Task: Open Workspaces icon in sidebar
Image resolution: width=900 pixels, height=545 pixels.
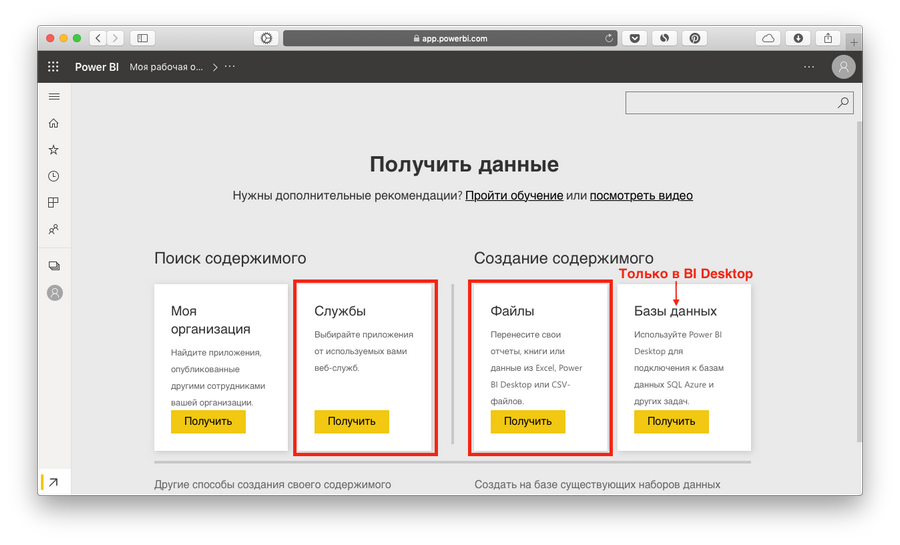Action: pyautogui.click(x=54, y=266)
